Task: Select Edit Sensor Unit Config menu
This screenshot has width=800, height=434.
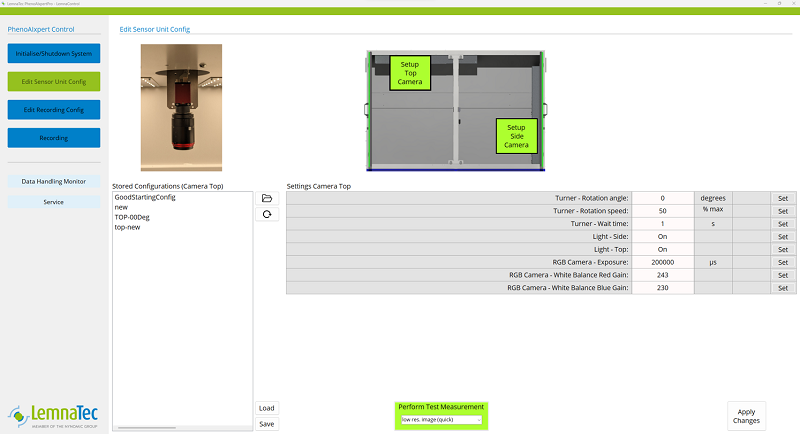Action: 54,82
